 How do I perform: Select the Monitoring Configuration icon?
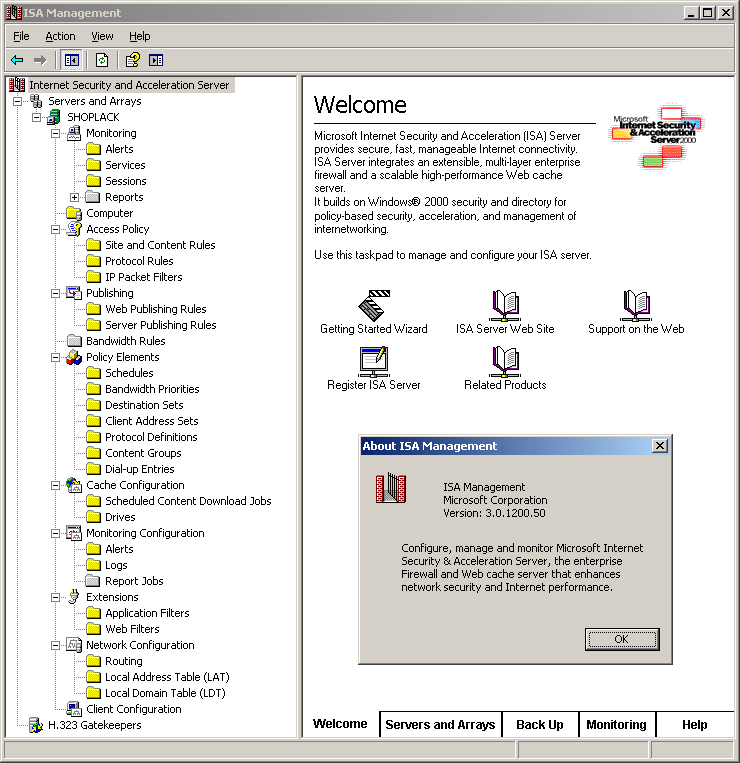pos(73,533)
